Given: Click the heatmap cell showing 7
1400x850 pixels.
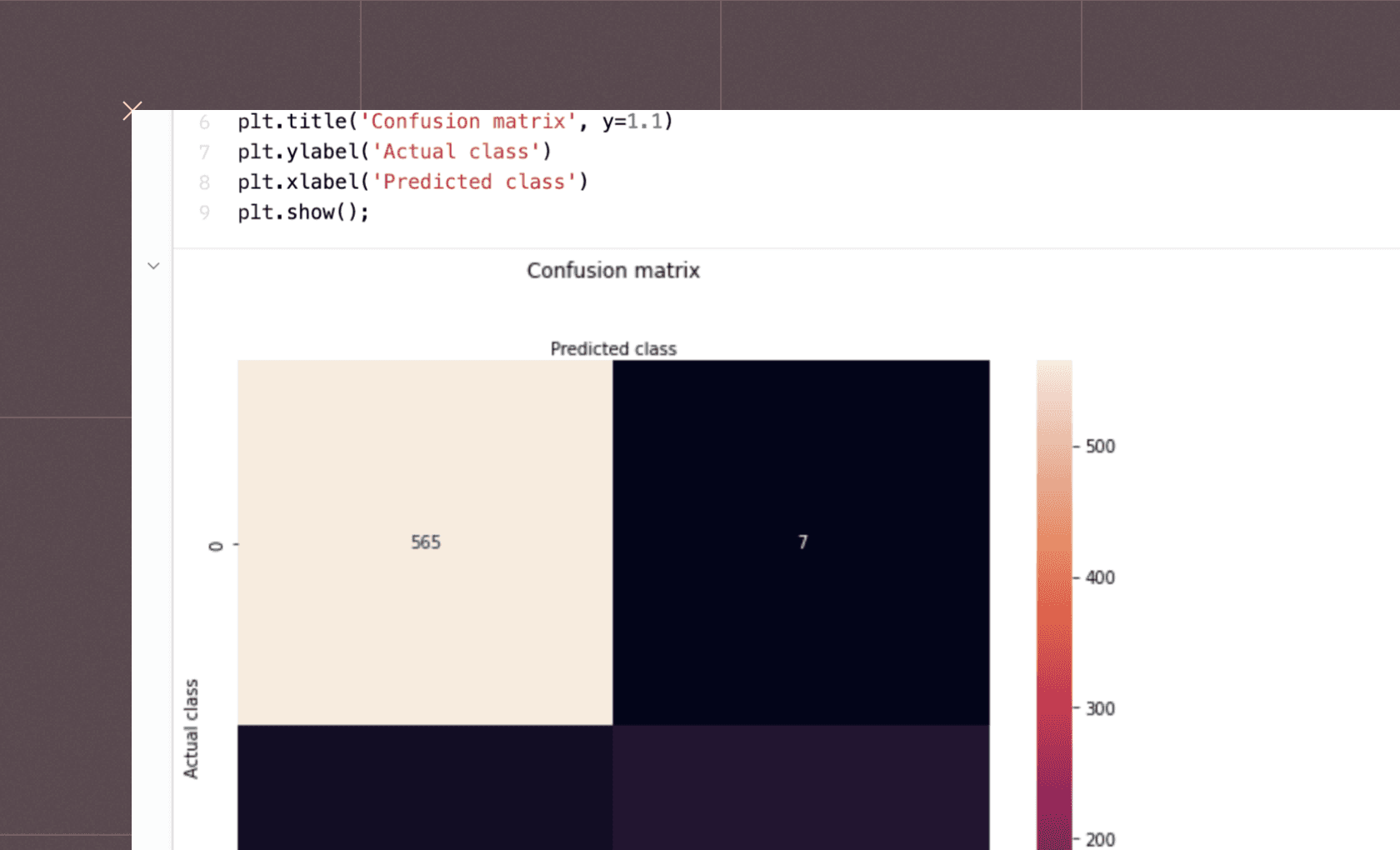Looking at the screenshot, I should pos(802,542).
